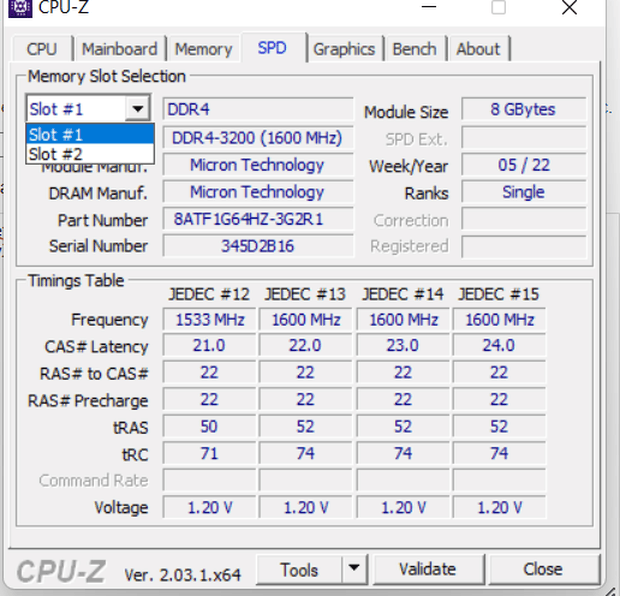Click the version text Ver. 2.03.1.x64
Image resolution: width=620 pixels, height=596 pixels.
pos(183,574)
